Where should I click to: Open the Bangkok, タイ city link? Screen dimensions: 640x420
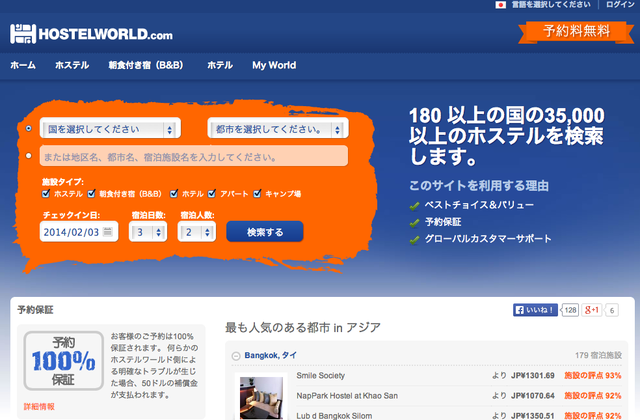[271, 356]
